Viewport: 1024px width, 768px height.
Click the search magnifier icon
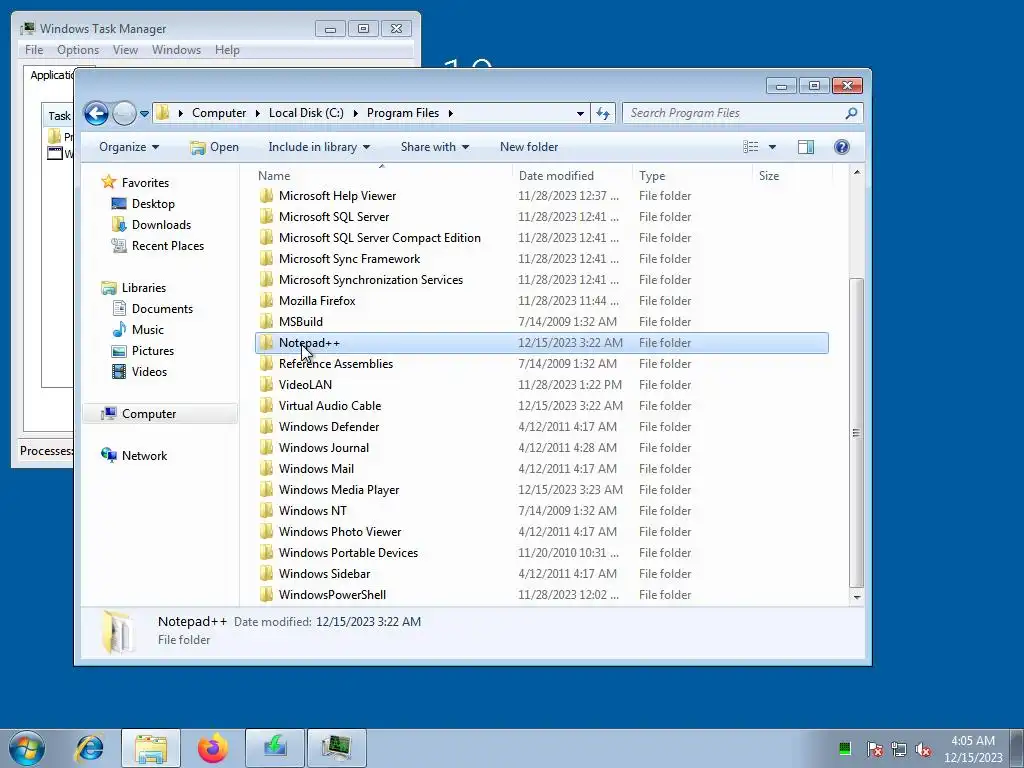(851, 113)
